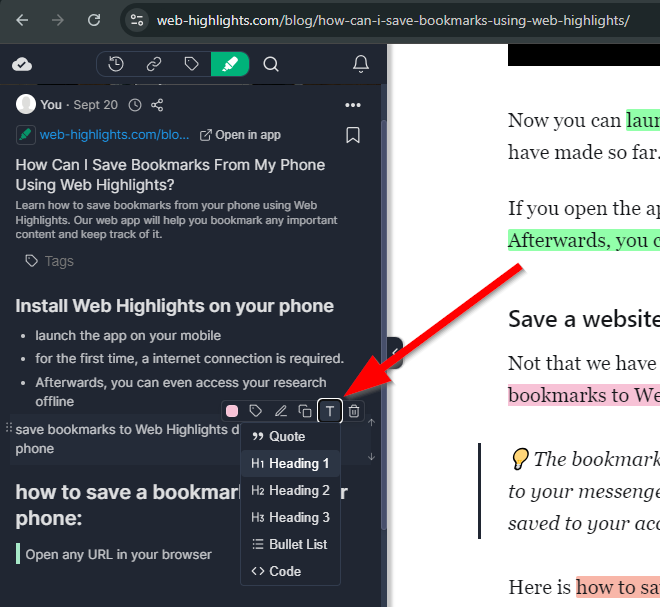Open the links tab in sidebar toolbar
Screen dimensions: 660x607
[x=154, y=64]
